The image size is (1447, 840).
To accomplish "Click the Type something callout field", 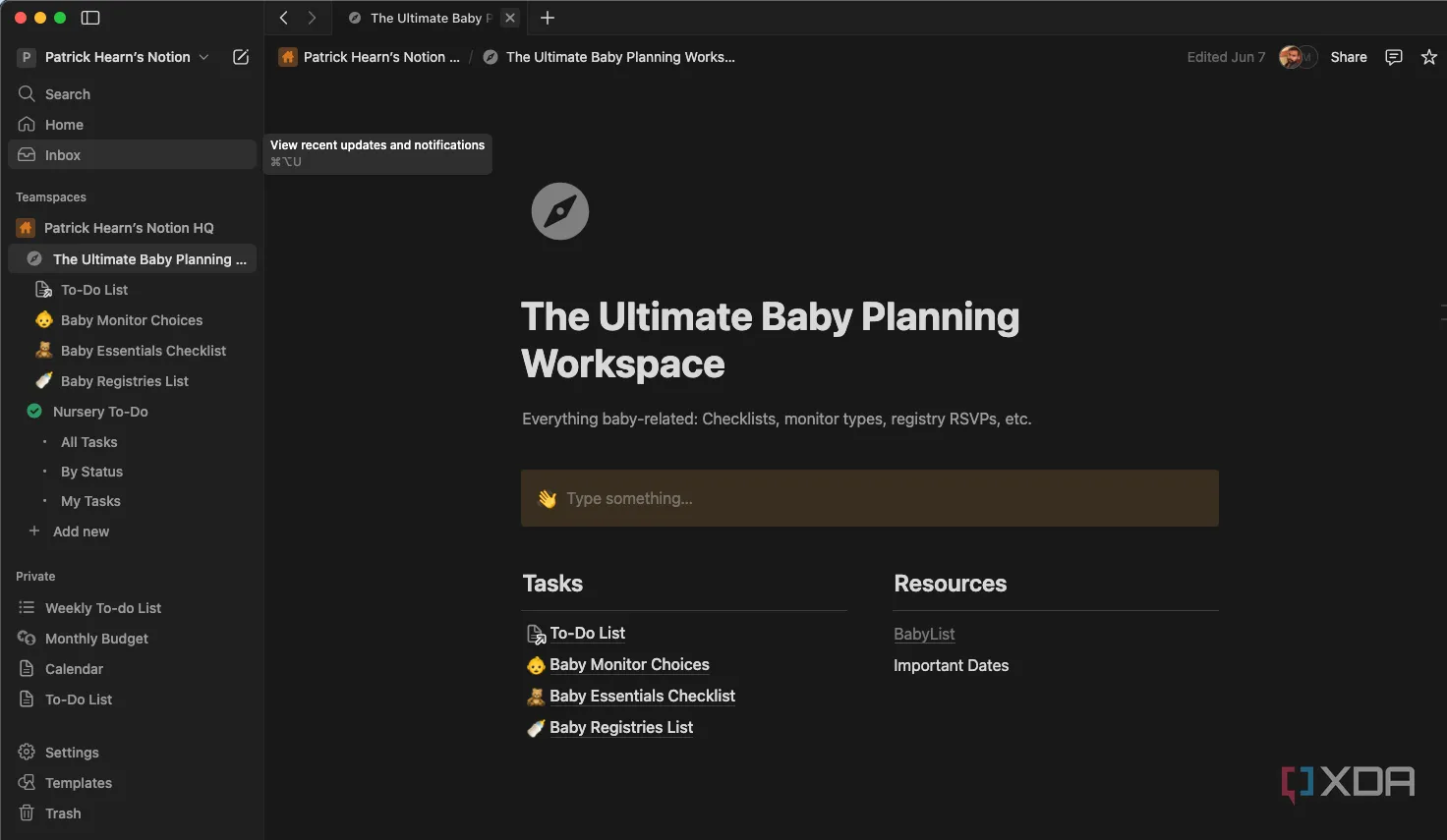I will [x=870, y=498].
